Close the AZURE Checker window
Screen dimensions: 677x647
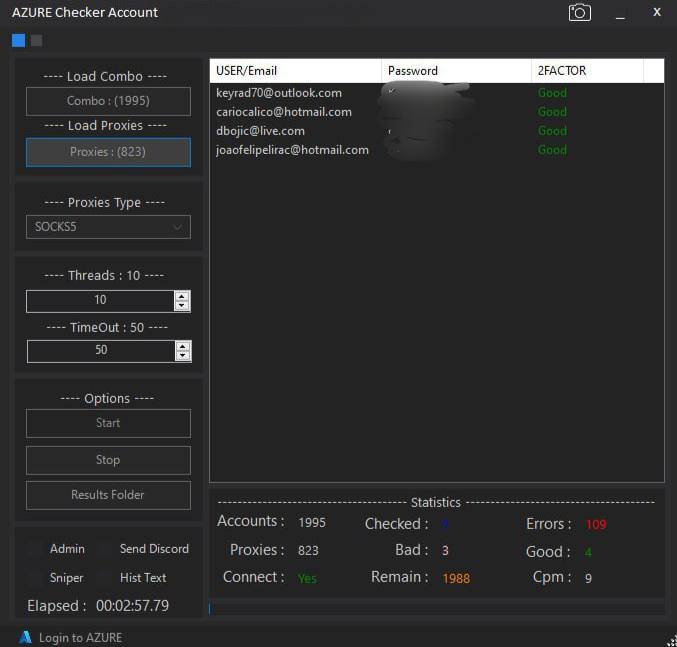[657, 12]
